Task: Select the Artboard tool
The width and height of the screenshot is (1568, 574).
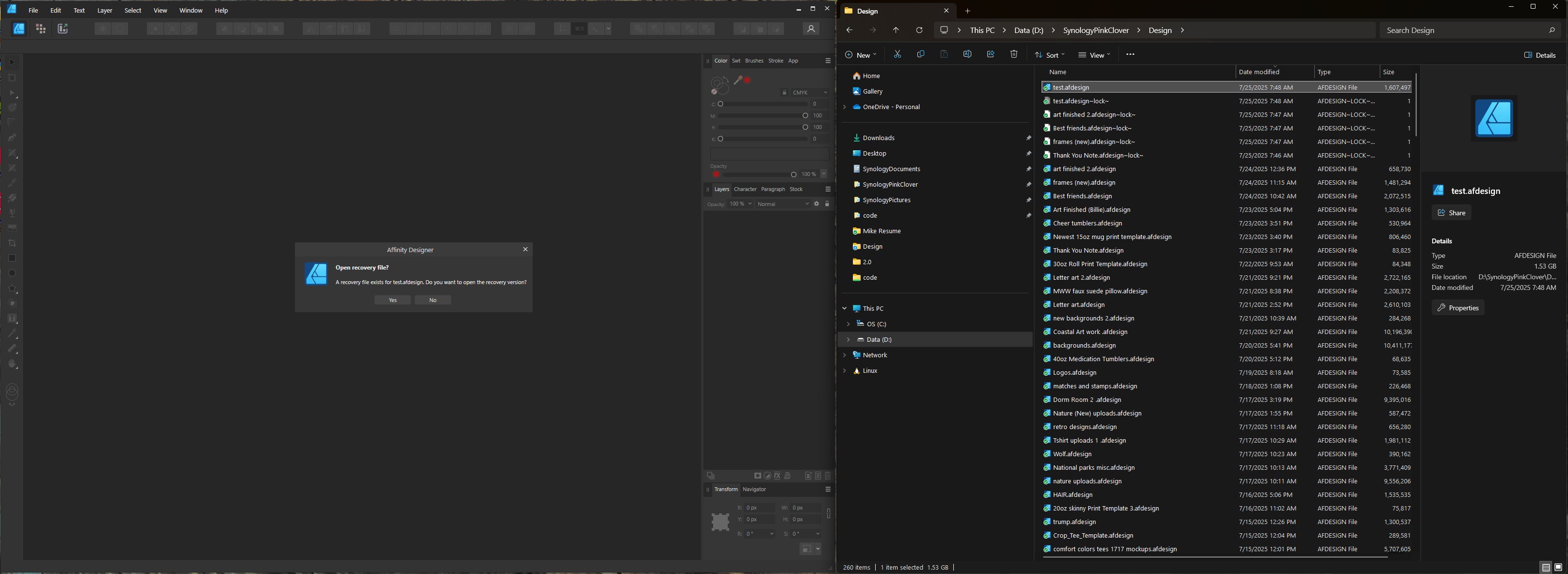Action: 12,78
